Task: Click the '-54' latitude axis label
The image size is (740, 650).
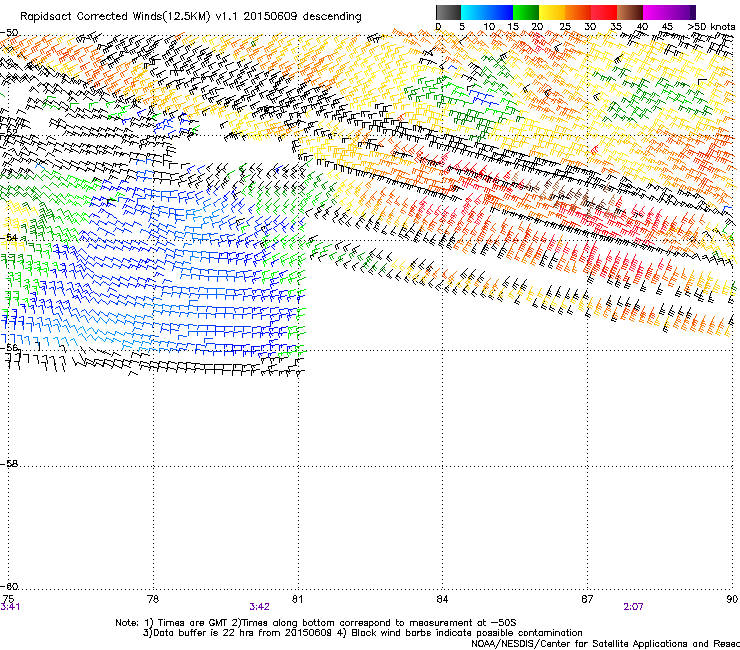Action: [x=9, y=237]
